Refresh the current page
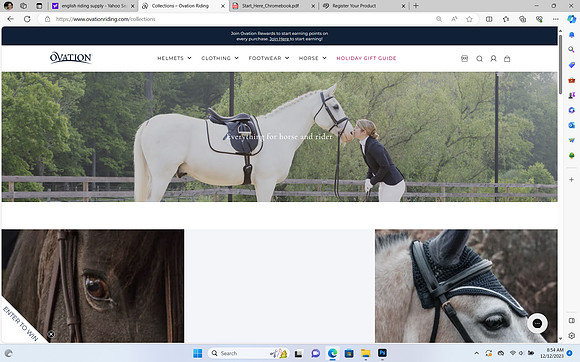 point(27,19)
